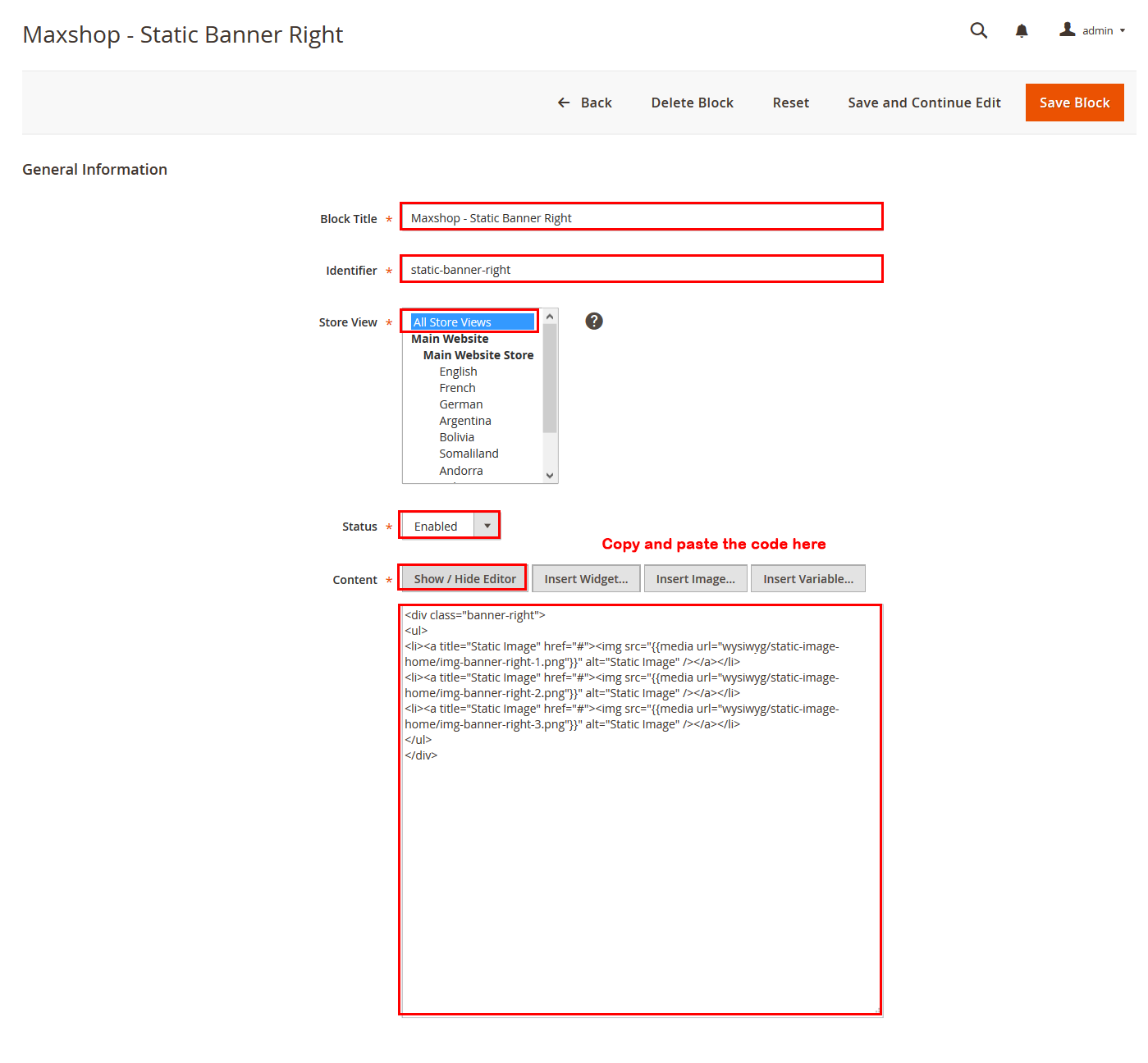Open the admin account menu

coord(1092,30)
